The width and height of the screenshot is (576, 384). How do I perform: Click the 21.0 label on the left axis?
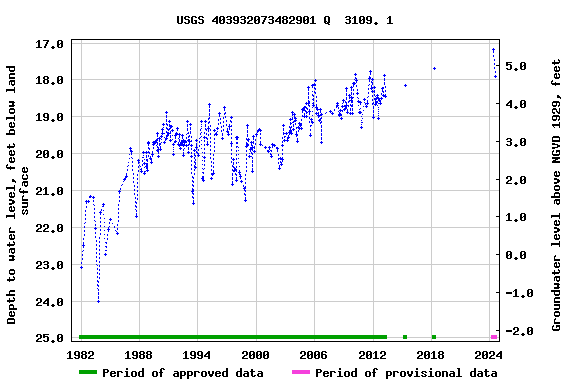coord(49,191)
